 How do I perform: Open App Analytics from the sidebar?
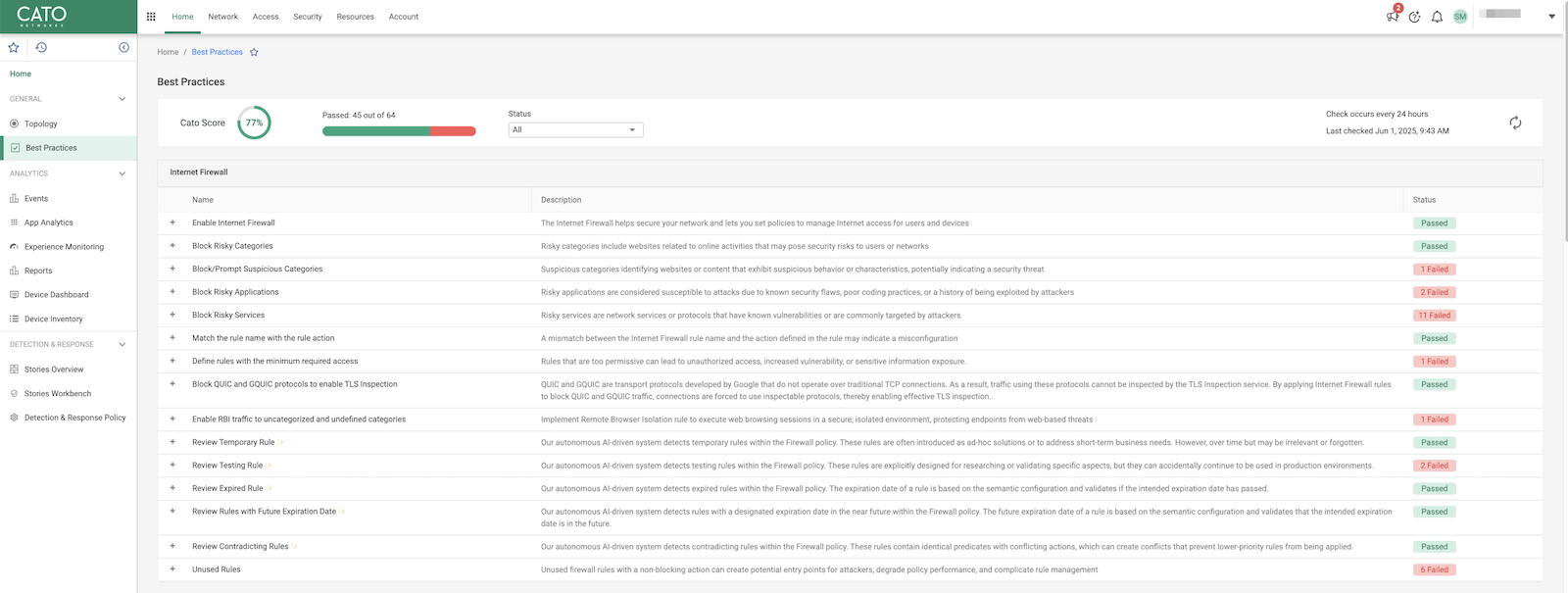[49, 222]
